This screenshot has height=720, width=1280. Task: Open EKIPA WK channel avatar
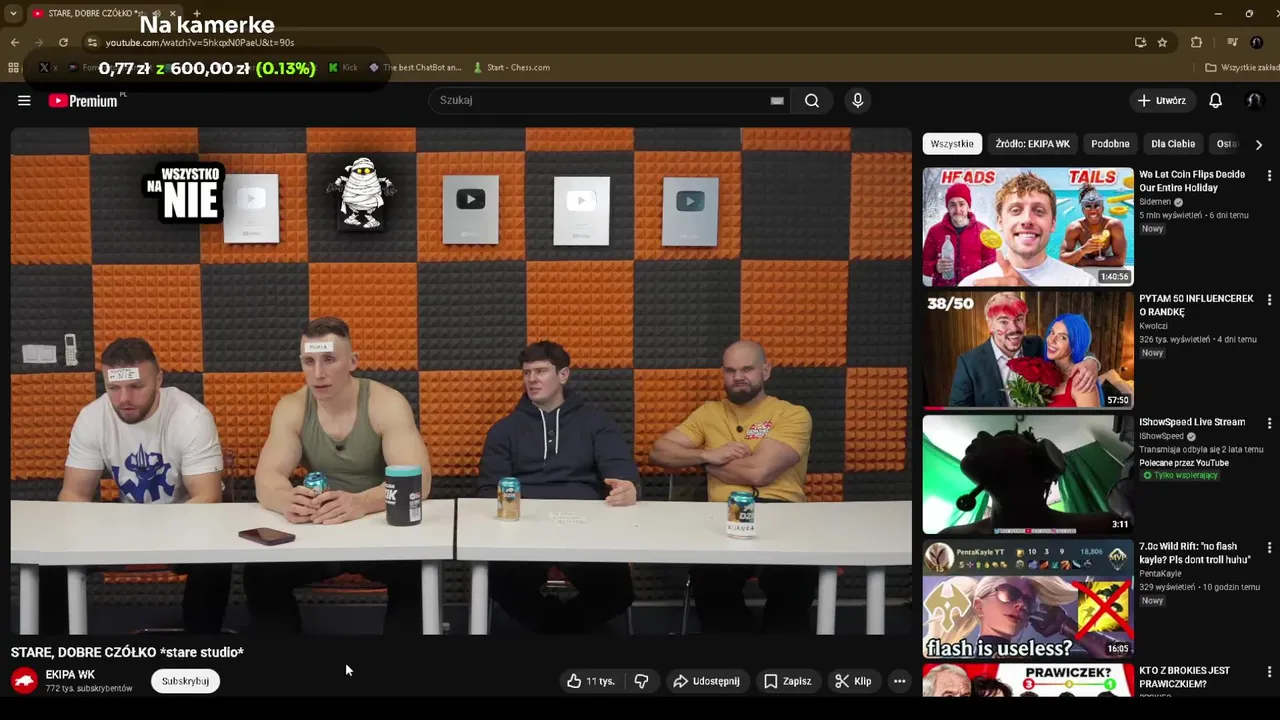click(x=24, y=681)
